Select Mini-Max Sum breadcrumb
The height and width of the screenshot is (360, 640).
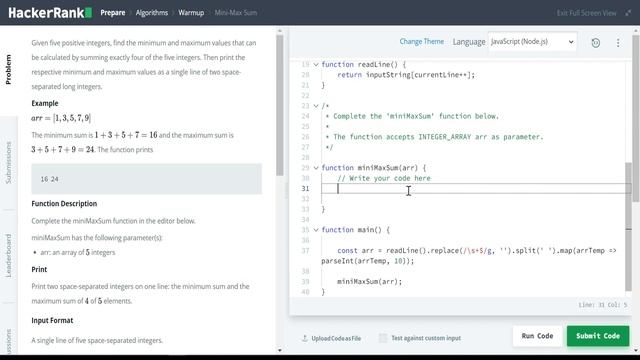tap(236, 13)
